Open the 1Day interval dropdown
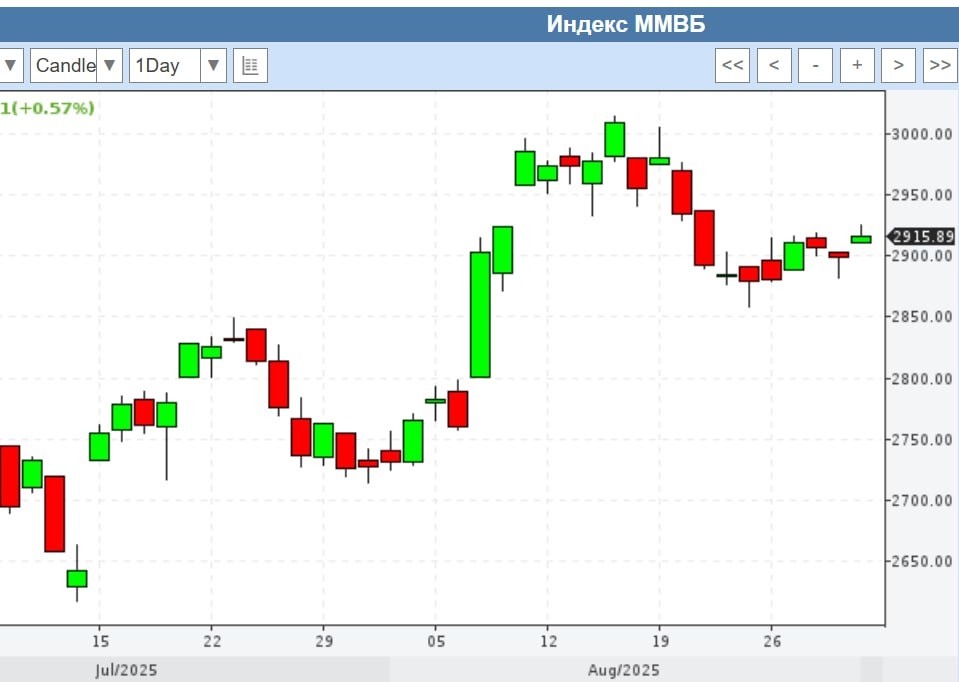959x682 pixels. [178, 65]
